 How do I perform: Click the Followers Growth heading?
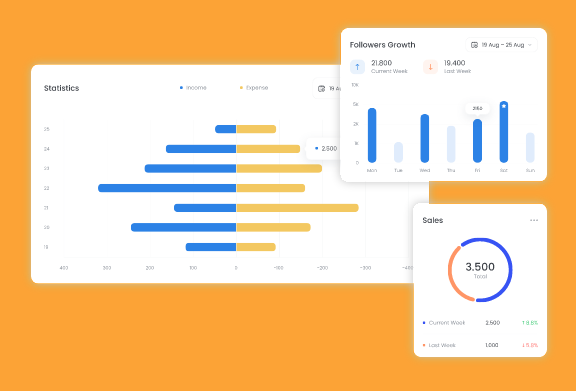(x=382, y=45)
